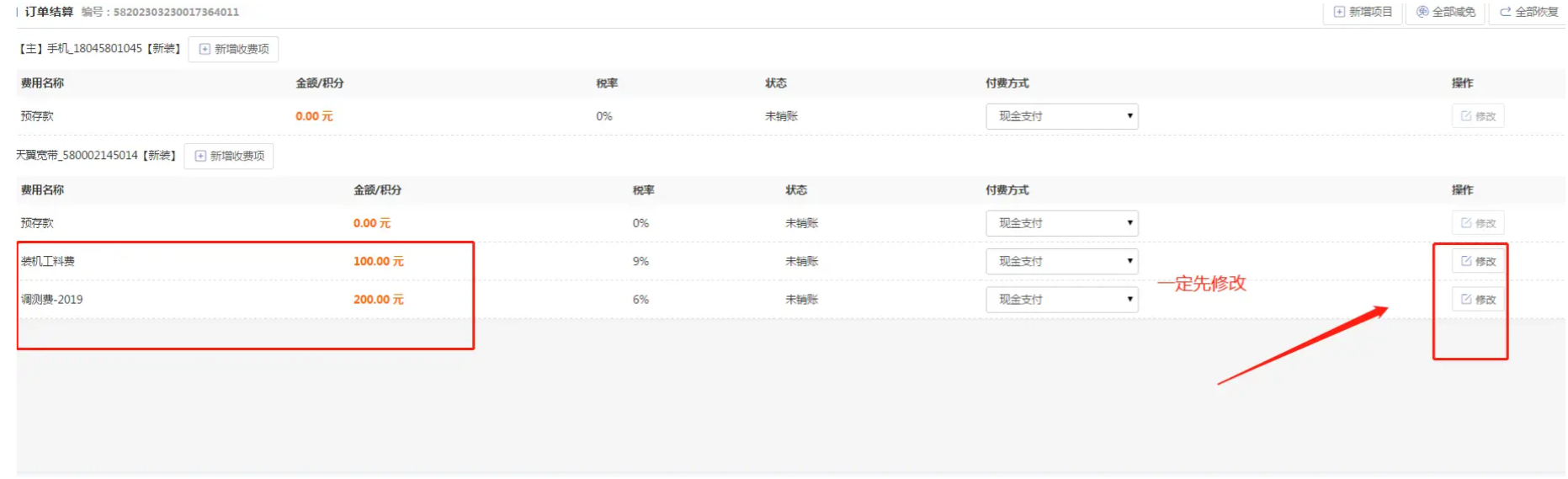Click 装机工料费 fee name

48,261
